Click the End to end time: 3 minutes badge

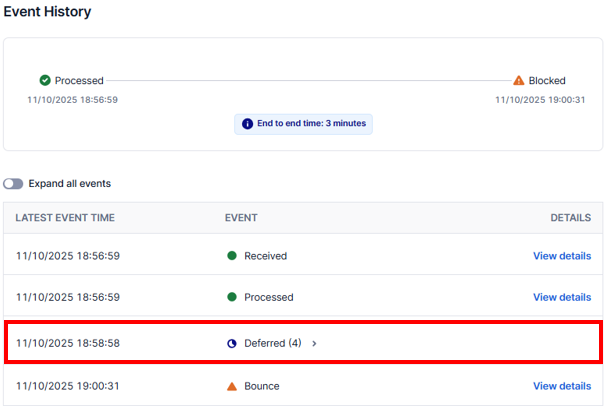pos(303,124)
